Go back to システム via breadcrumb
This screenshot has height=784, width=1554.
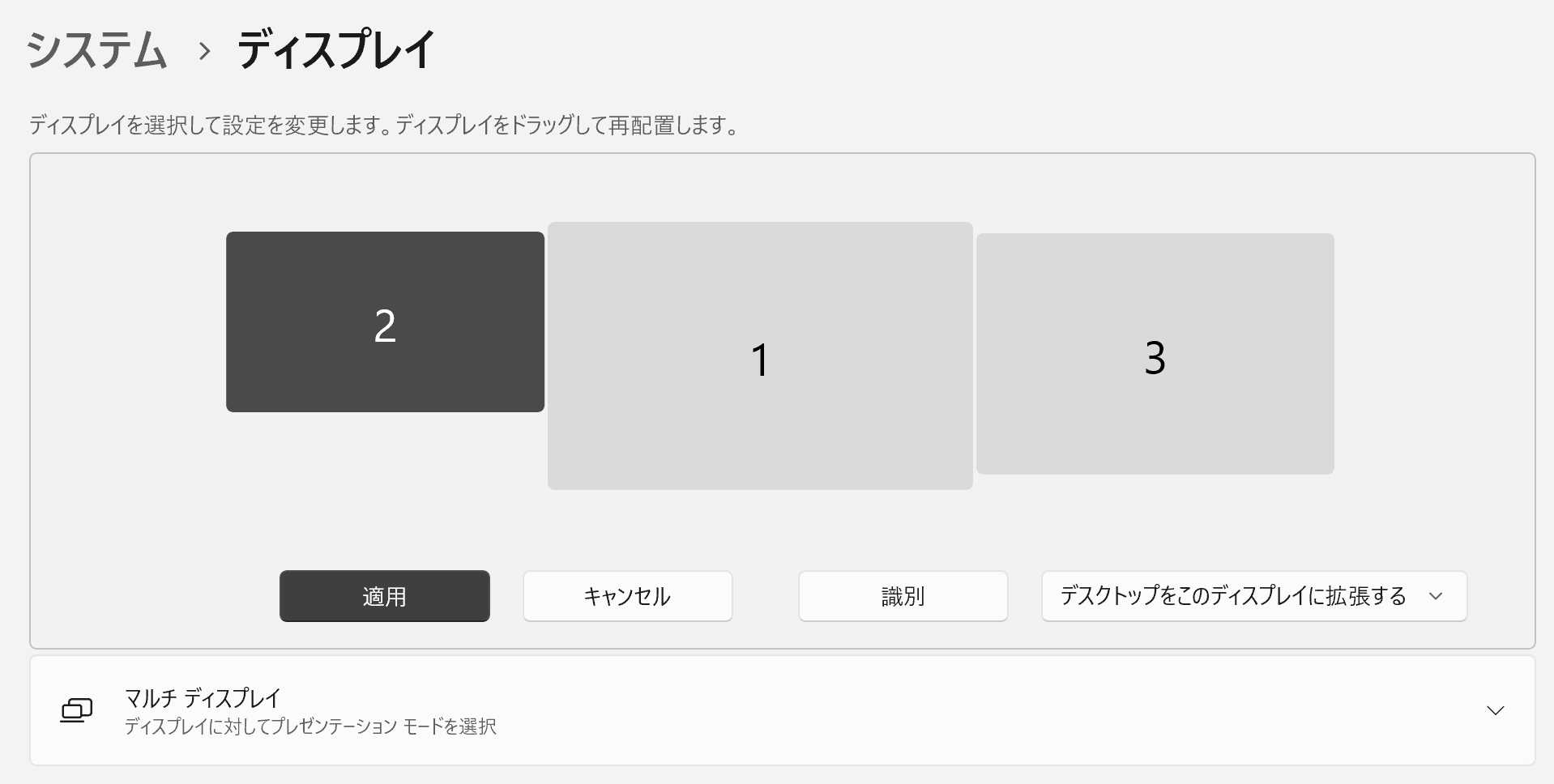pos(96,51)
